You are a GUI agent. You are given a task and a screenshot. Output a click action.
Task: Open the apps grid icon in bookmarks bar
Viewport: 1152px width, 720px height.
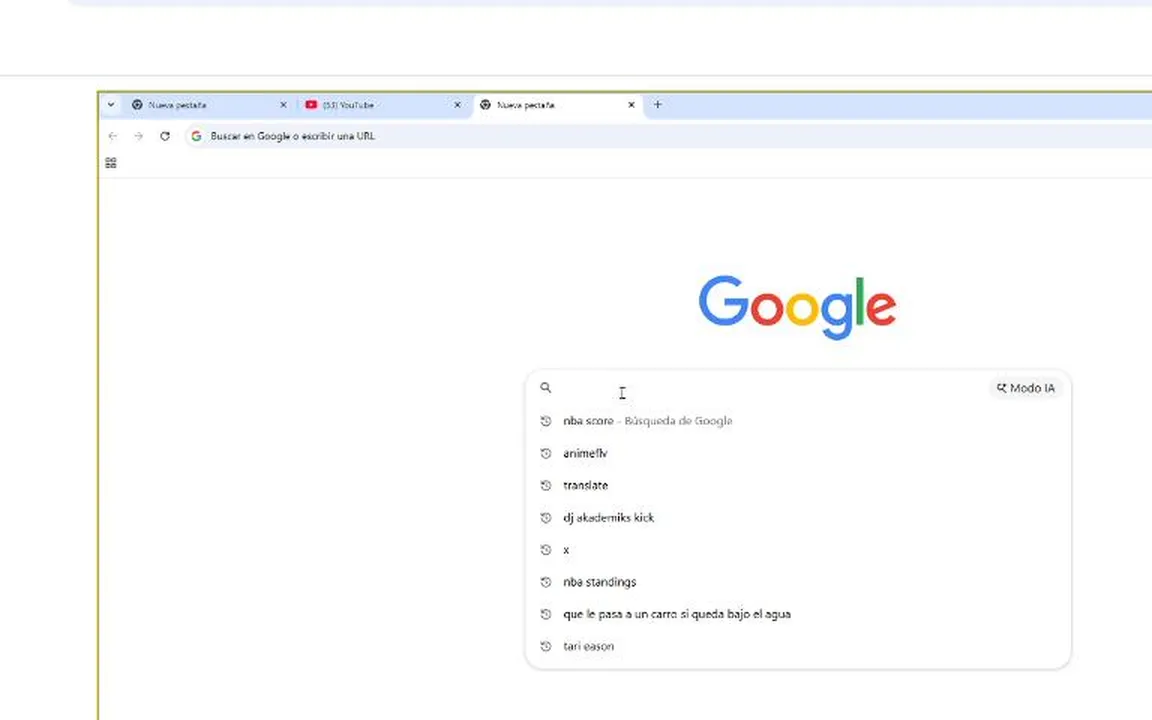coord(111,163)
